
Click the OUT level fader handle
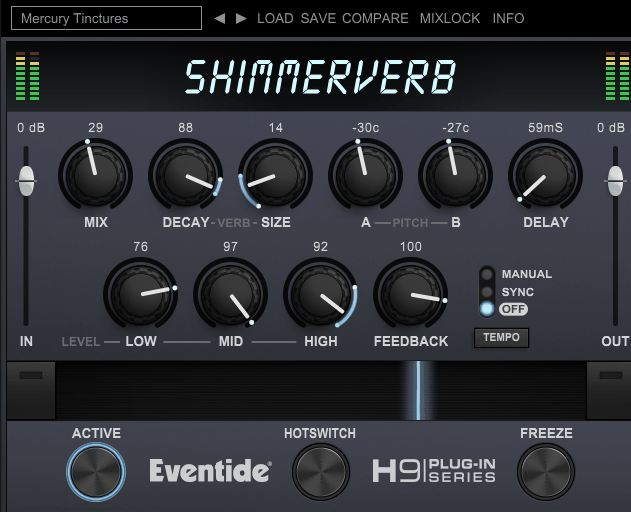[615, 181]
